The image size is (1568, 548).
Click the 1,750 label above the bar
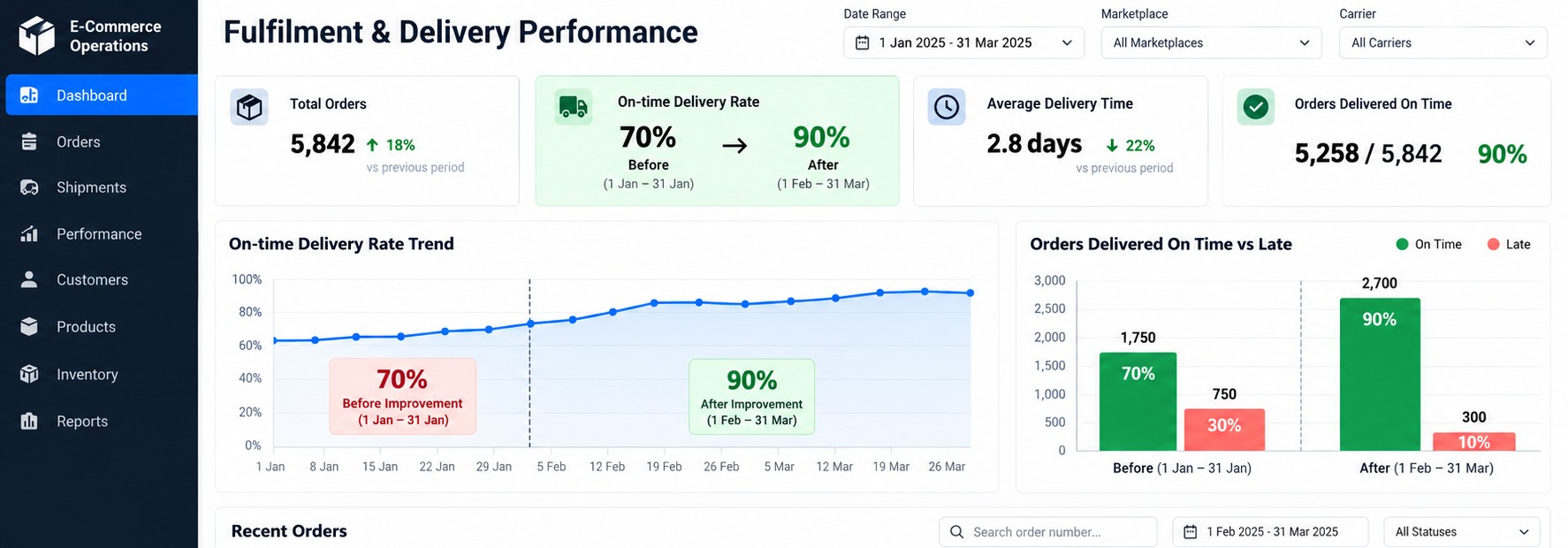pyautogui.click(x=1138, y=338)
